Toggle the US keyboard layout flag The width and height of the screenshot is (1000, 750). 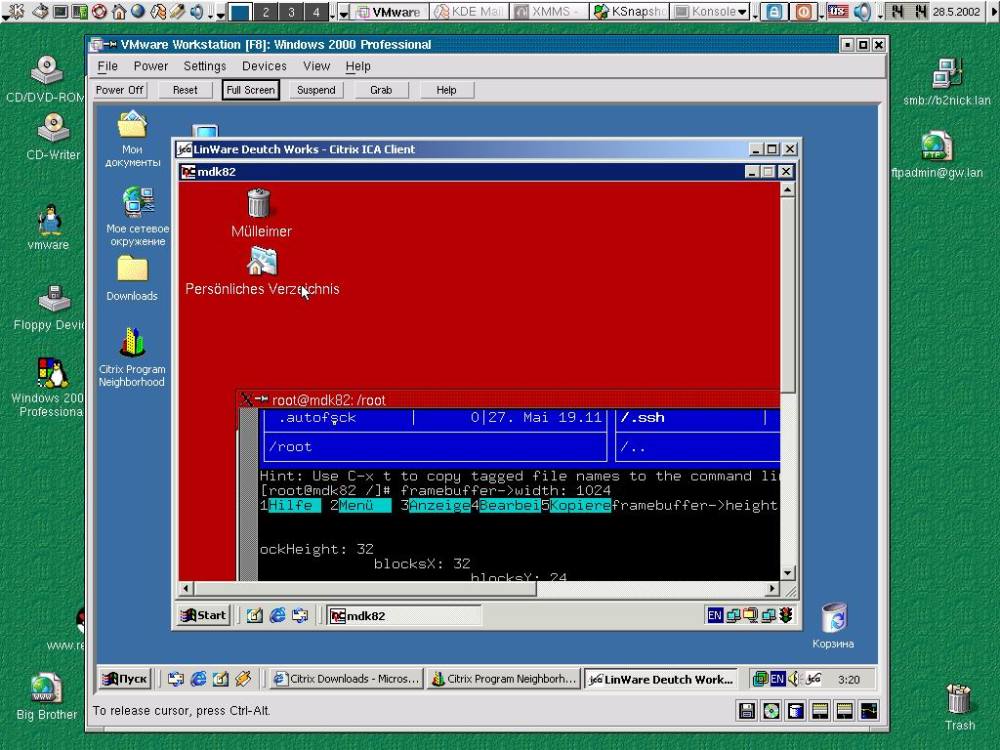pyautogui.click(x=837, y=11)
